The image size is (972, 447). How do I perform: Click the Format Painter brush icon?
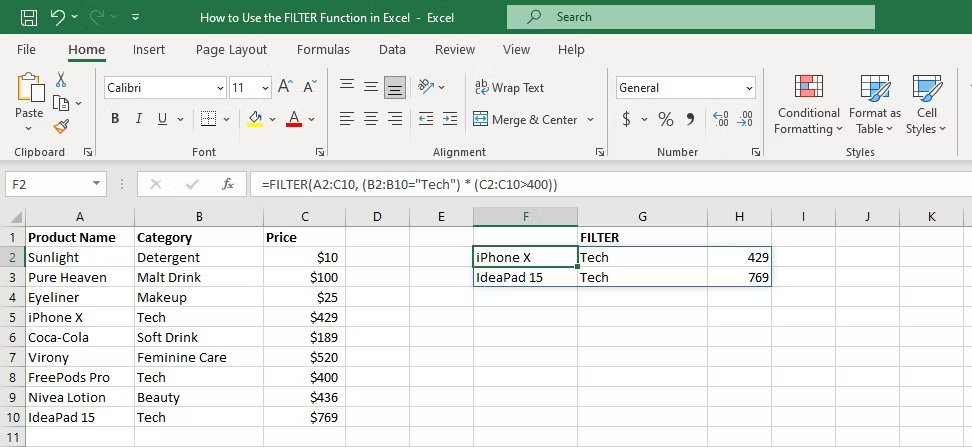61,126
